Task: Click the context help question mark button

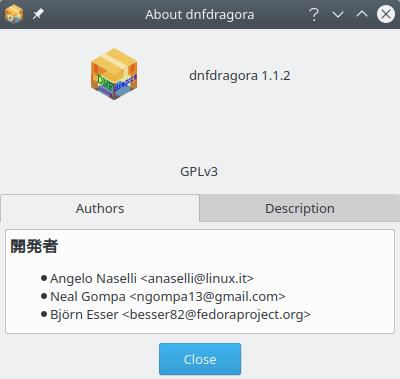Action: [x=314, y=14]
